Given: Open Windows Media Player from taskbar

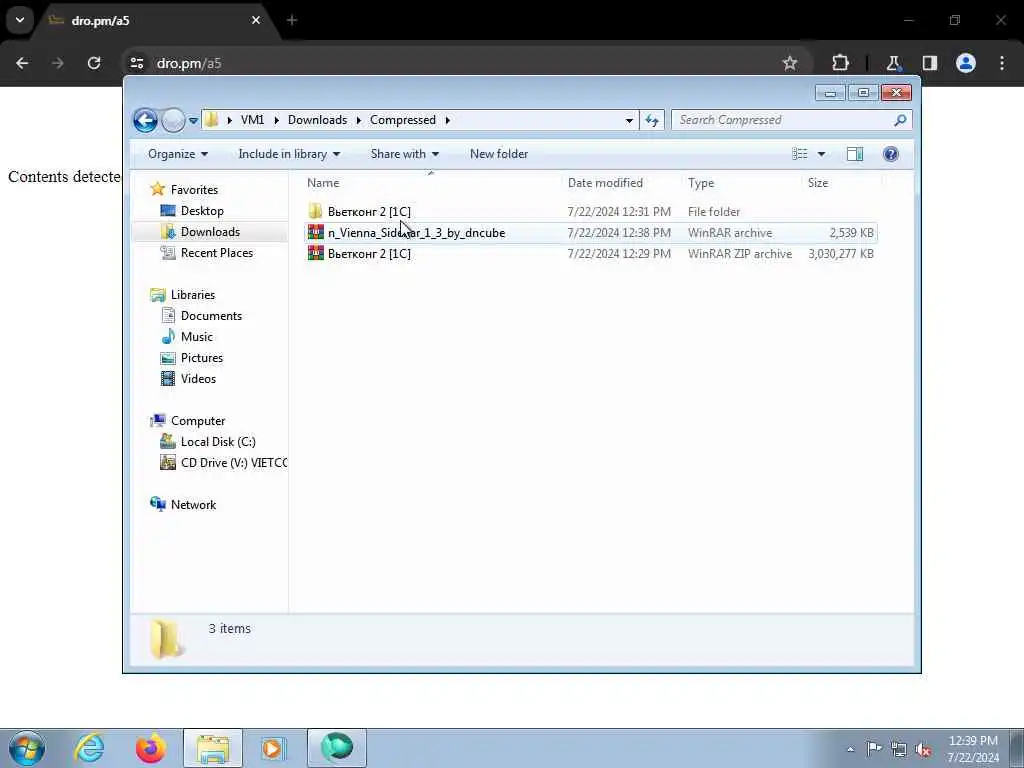Looking at the screenshot, I should click(274, 748).
